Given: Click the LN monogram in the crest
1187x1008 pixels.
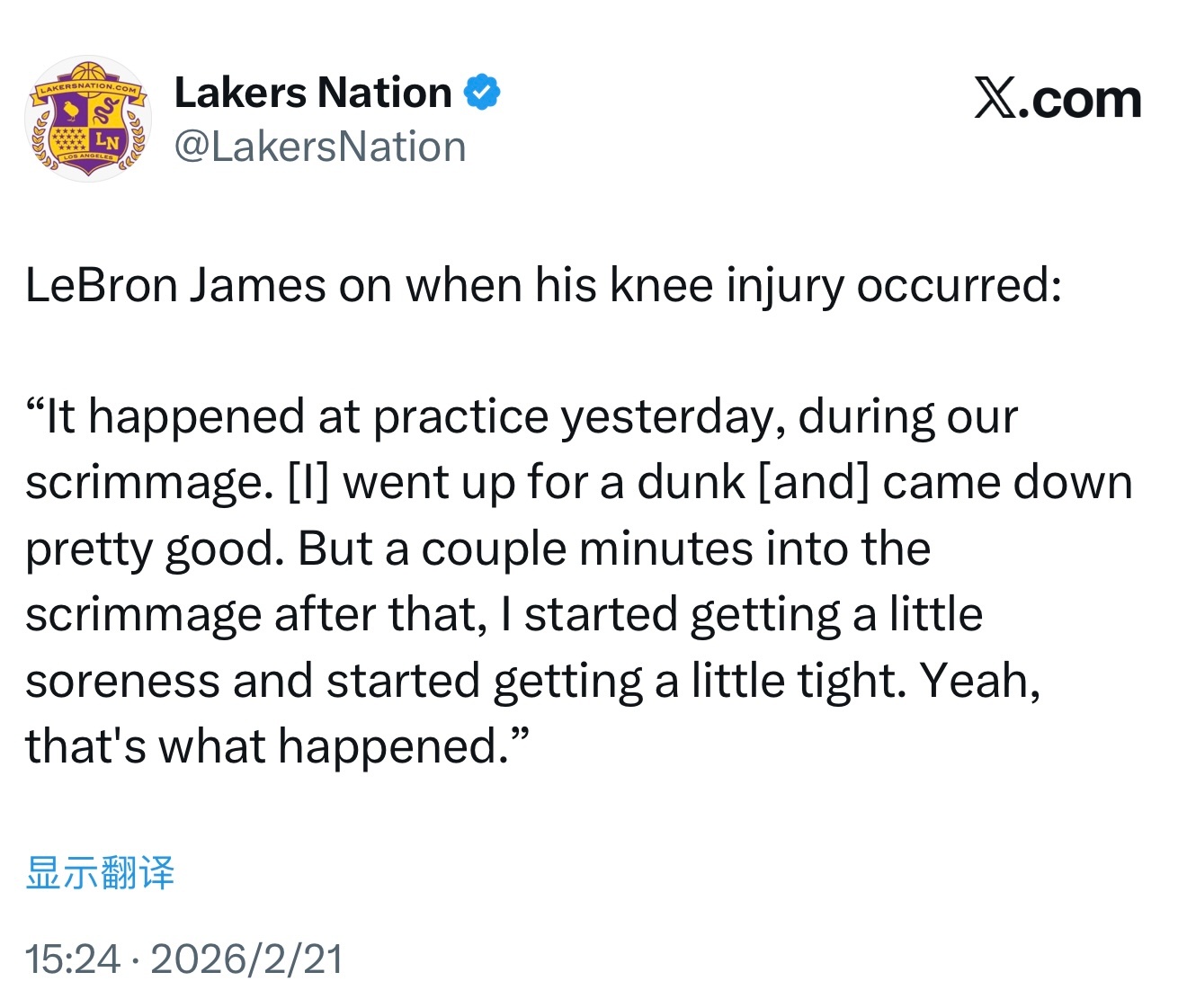Looking at the screenshot, I should click(107, 141).
